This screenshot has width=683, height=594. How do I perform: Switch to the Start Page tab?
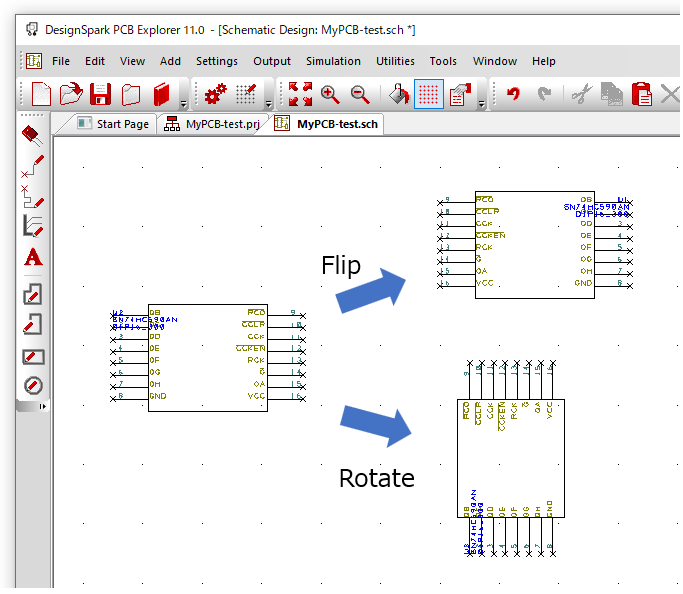(114, 124)
